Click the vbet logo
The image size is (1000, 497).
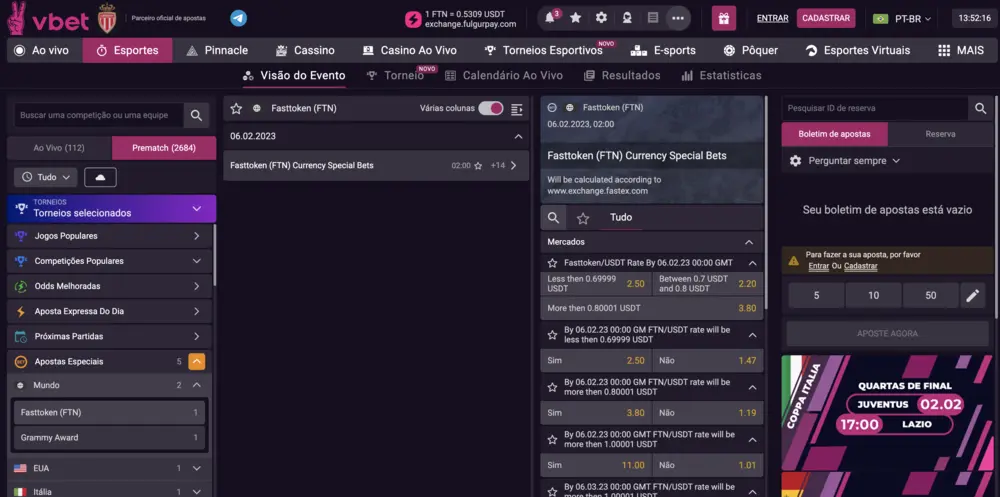click(47, 19)
